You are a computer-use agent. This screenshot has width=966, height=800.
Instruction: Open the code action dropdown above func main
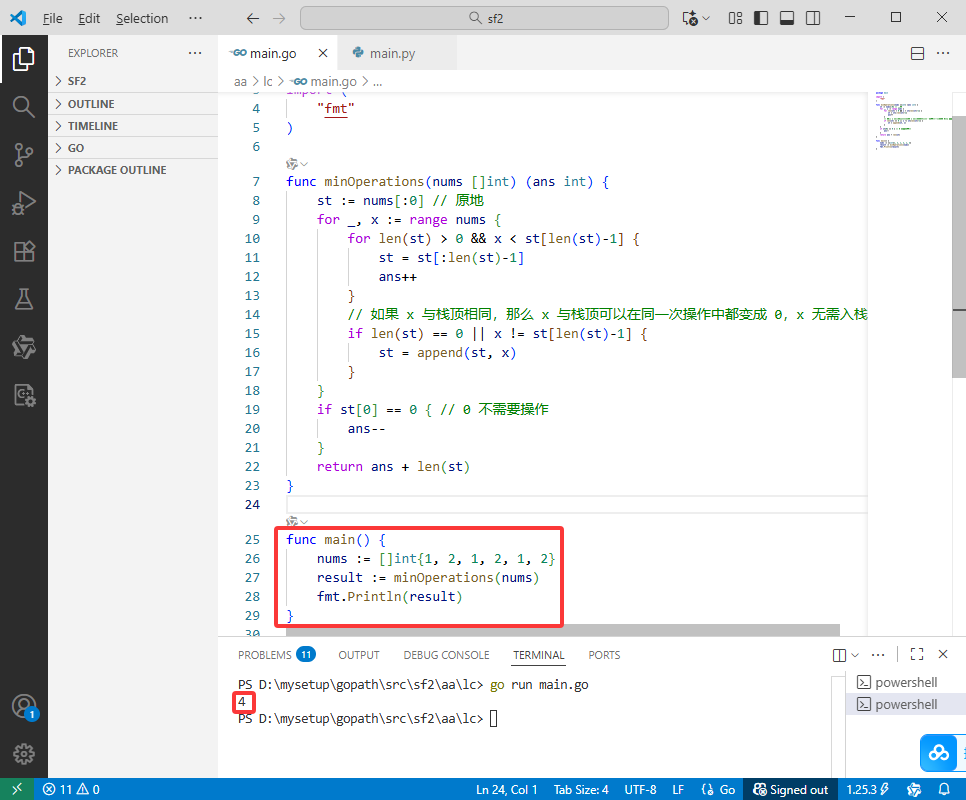click(297, 522)
